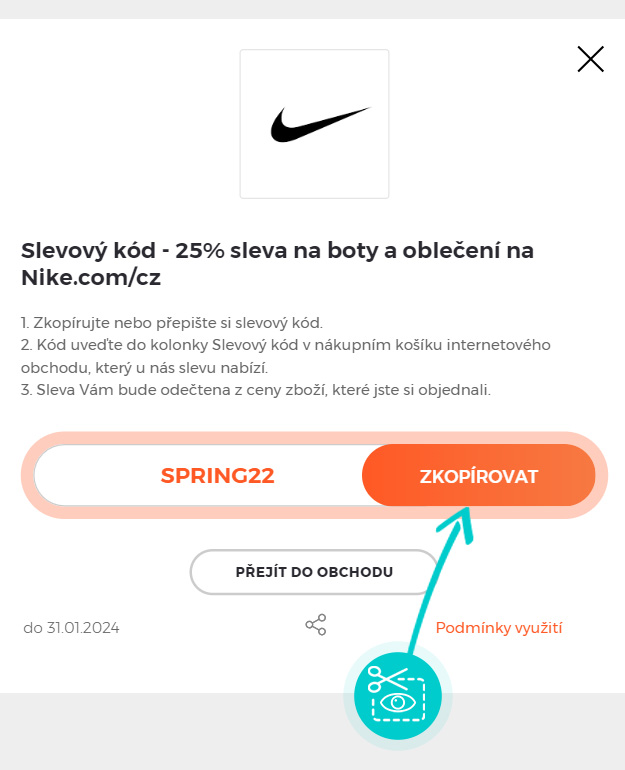Screen dimensions: 625x770
Task: Click the Nike swoosh logo
Action: click(x=318, y=125)
